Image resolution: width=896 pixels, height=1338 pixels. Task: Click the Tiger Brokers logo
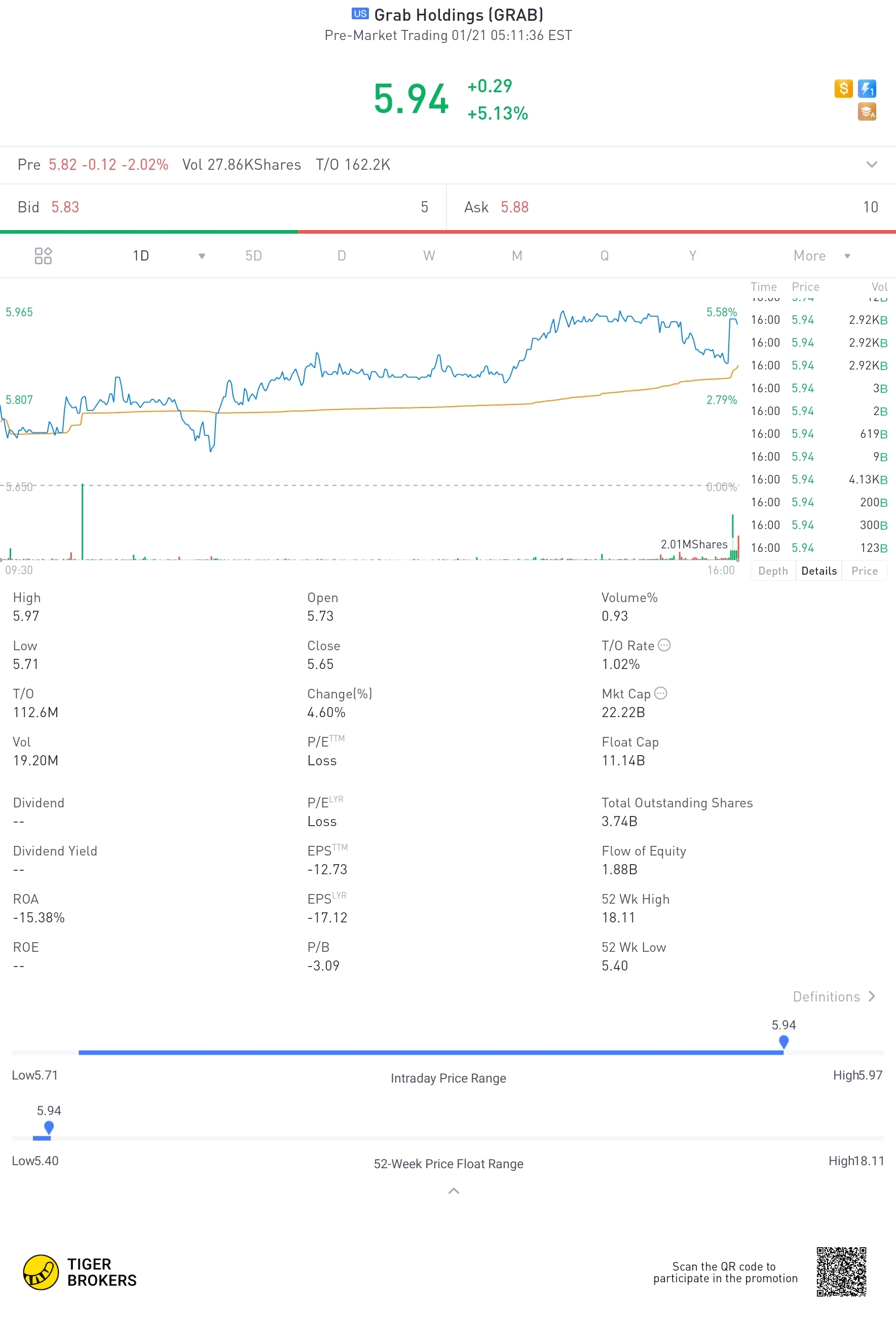[x=80, y=1272]
